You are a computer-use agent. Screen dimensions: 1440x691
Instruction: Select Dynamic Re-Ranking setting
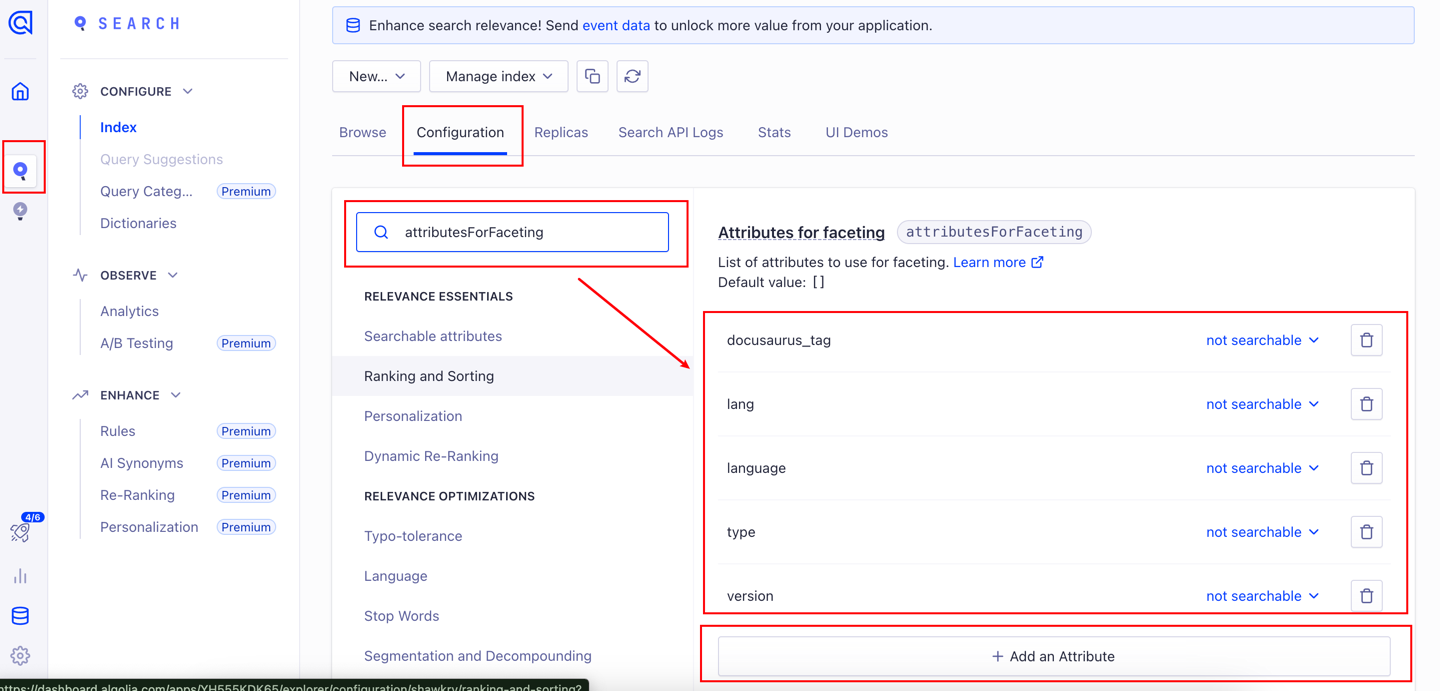[431, 456]
